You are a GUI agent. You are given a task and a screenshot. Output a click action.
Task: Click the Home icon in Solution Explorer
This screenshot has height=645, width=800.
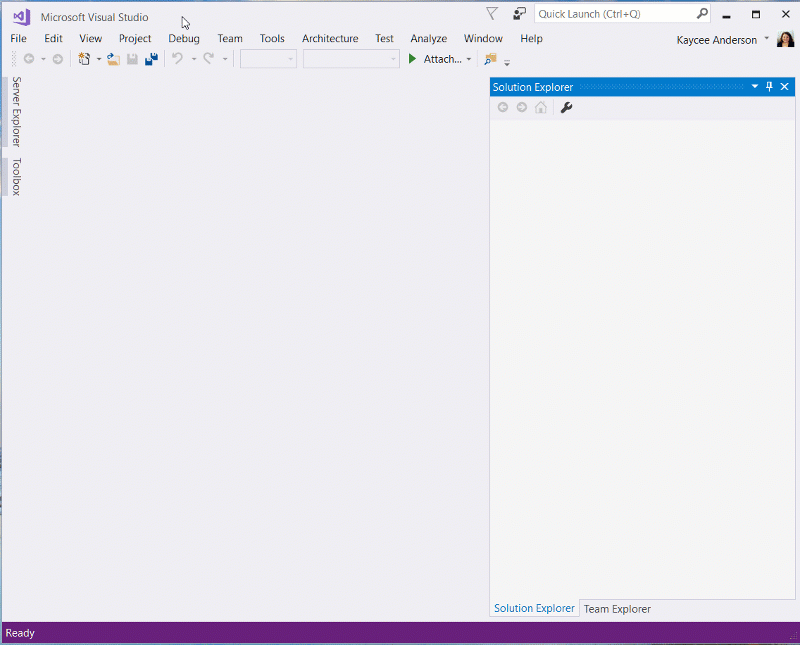click(x=541, y=107)
